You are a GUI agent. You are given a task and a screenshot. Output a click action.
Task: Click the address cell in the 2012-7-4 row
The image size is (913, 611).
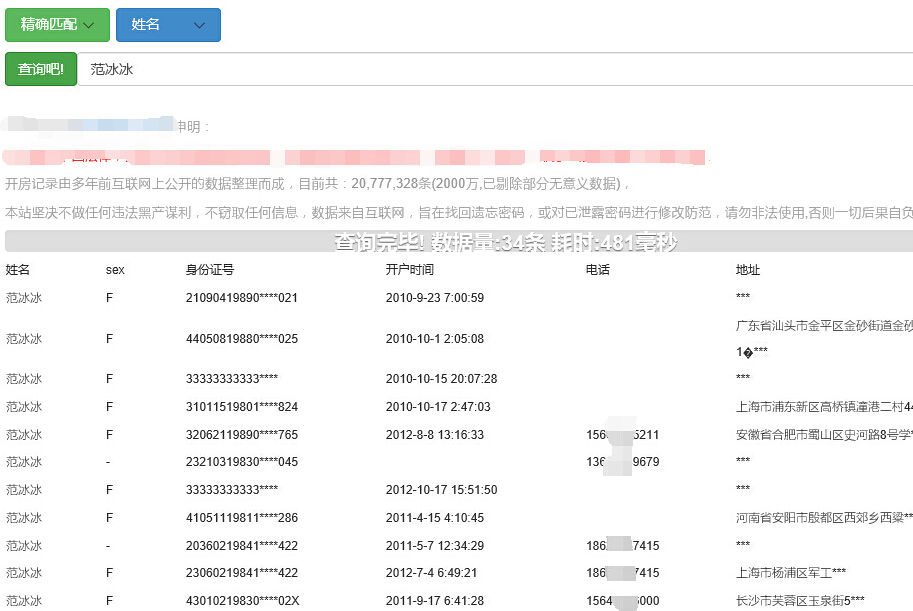point(791,573)
